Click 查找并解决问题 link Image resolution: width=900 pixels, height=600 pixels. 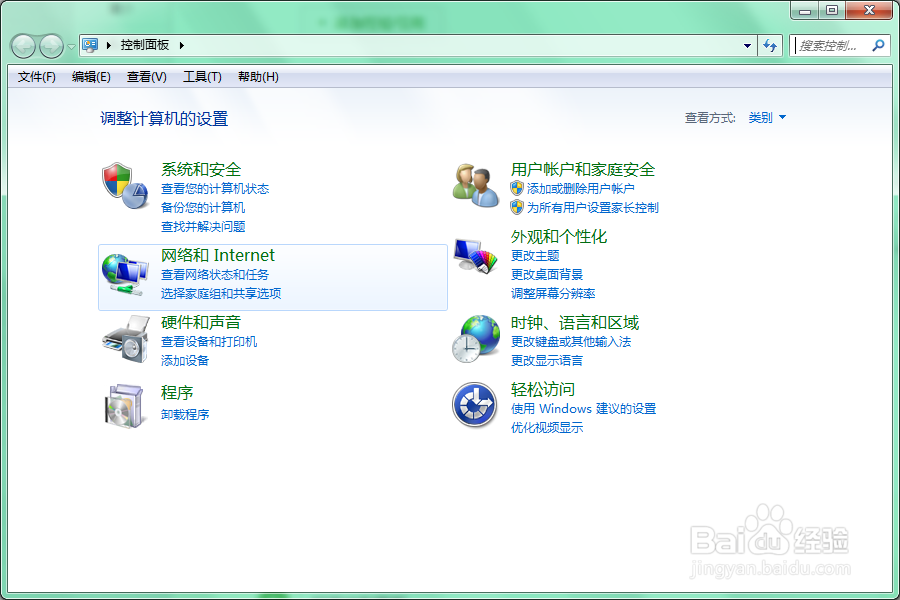click(203, 227)
